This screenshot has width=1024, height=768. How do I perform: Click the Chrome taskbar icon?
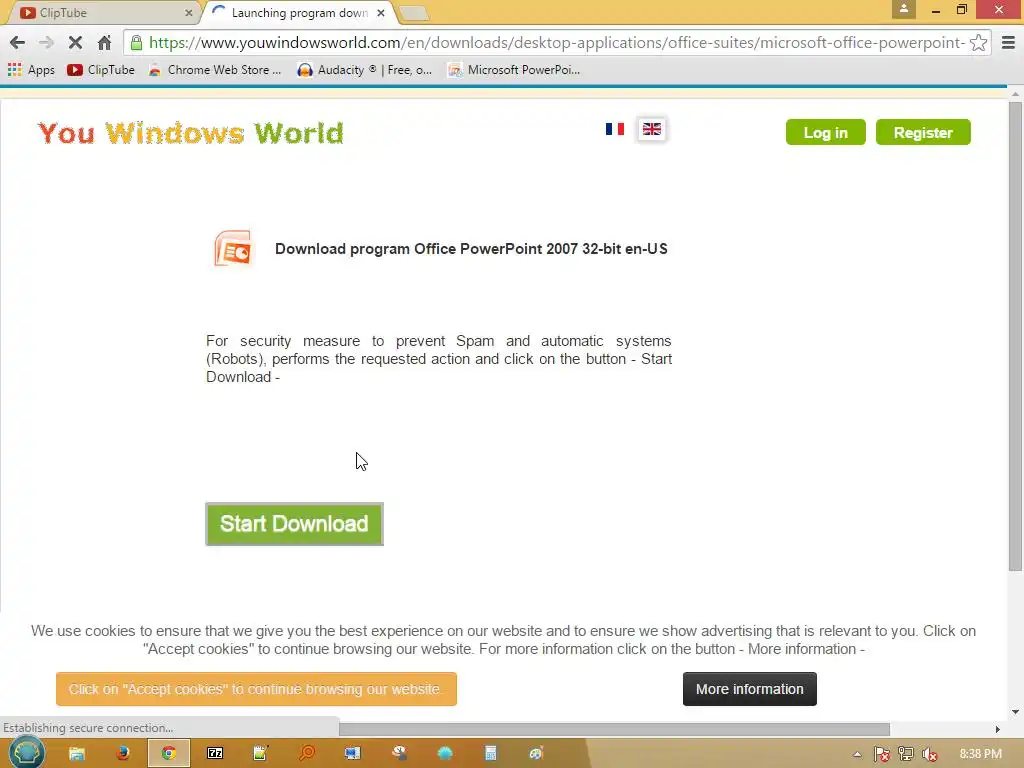pos(168,754)
